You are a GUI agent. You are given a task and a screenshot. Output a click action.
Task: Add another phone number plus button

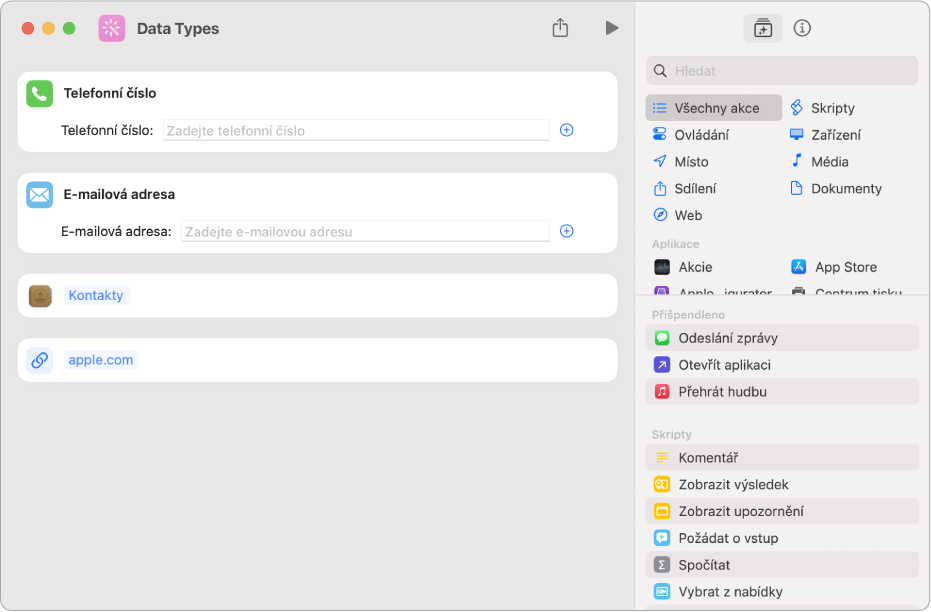tap(566, 130)
